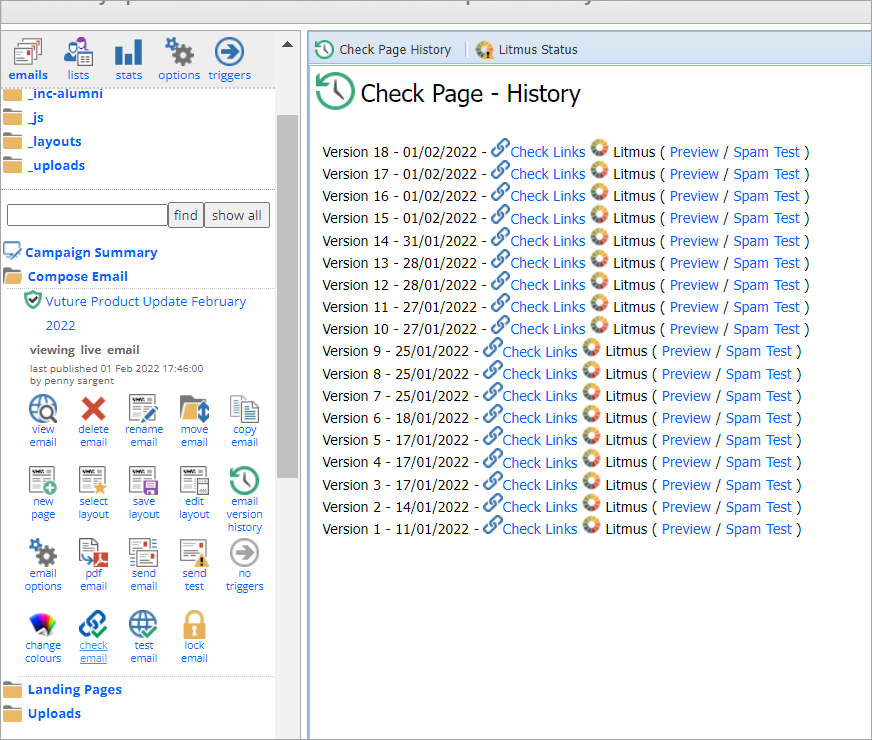
Task: Click the no triggers icon
Action: coord(244,553)
